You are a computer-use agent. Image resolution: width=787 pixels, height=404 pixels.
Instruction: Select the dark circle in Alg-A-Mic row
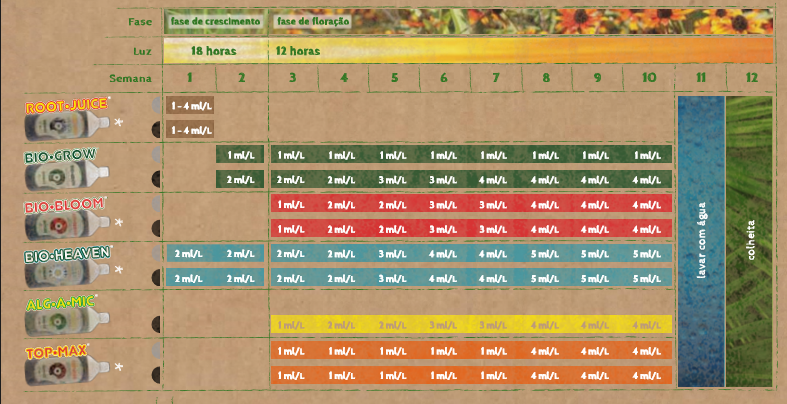[x=155, y=324]
